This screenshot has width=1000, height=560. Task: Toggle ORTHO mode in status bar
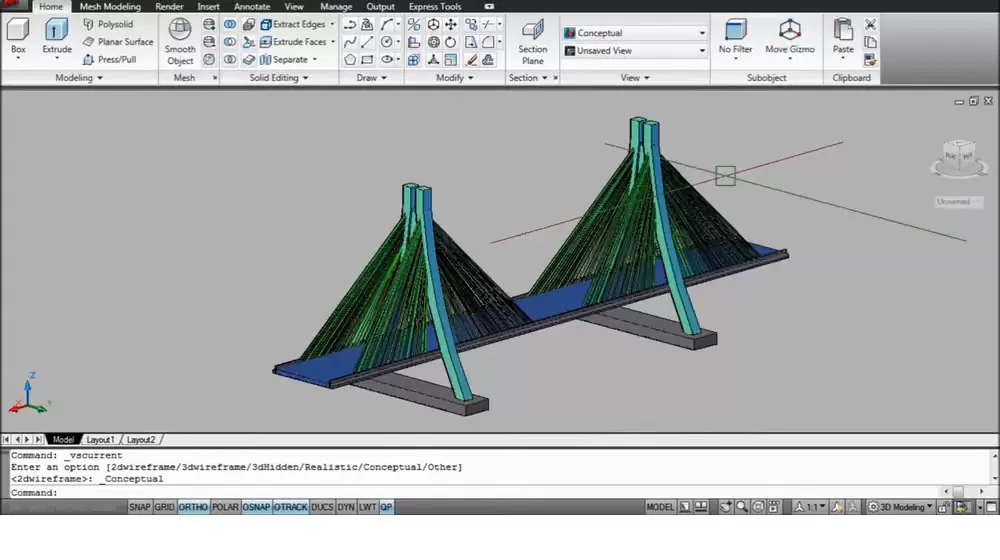[194, 507]
